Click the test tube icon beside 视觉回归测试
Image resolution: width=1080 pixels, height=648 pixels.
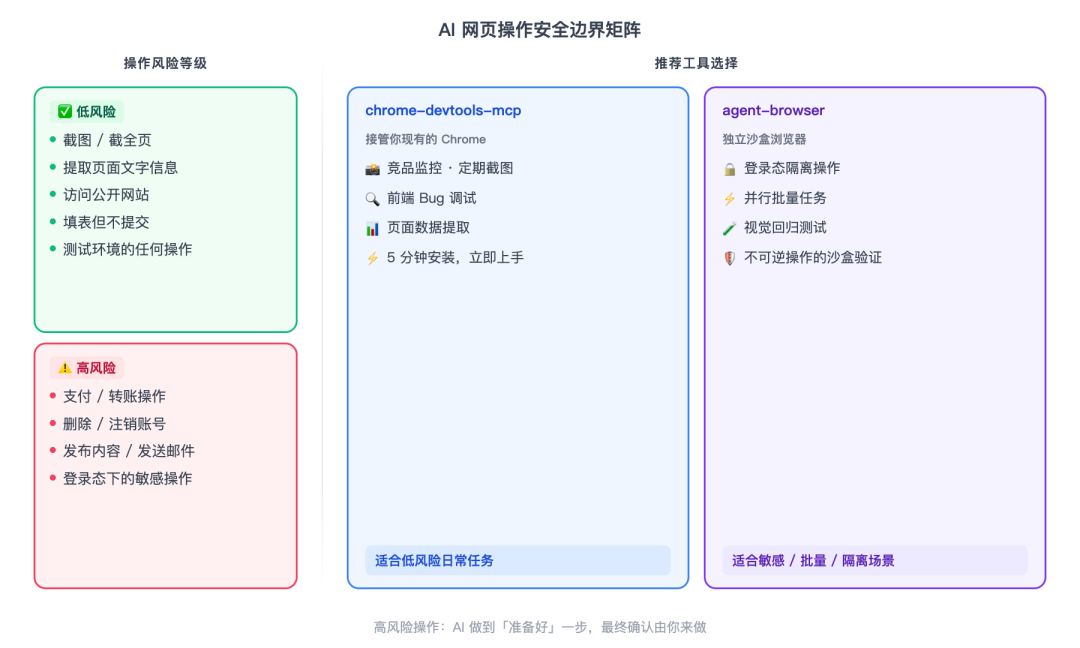point(729,229)
